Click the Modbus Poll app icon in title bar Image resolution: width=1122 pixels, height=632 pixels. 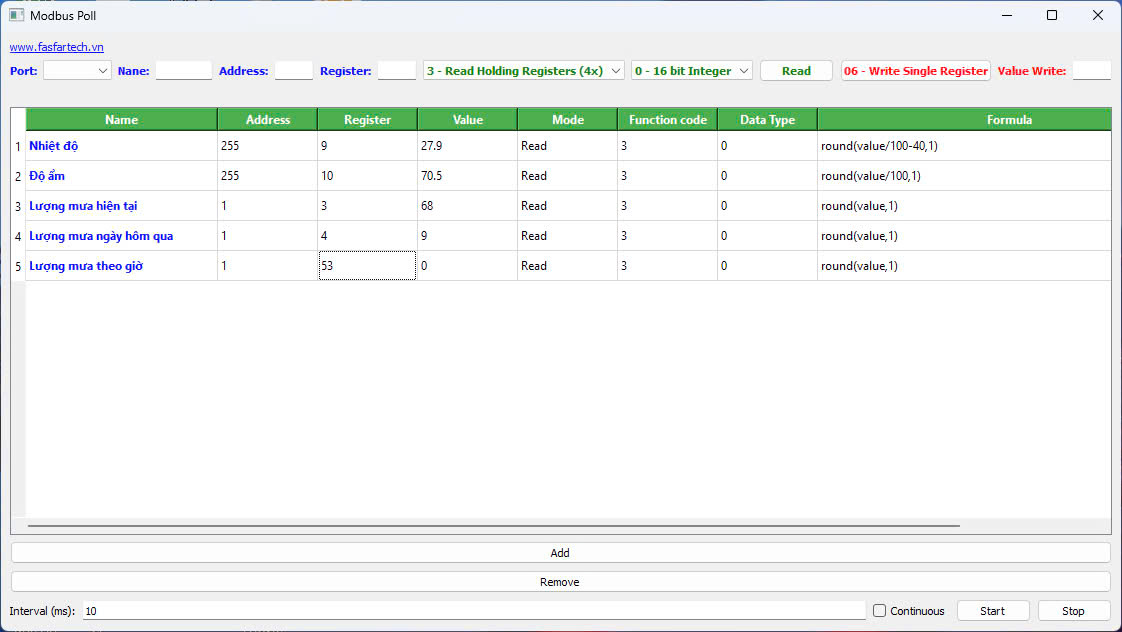coord(16,15)
